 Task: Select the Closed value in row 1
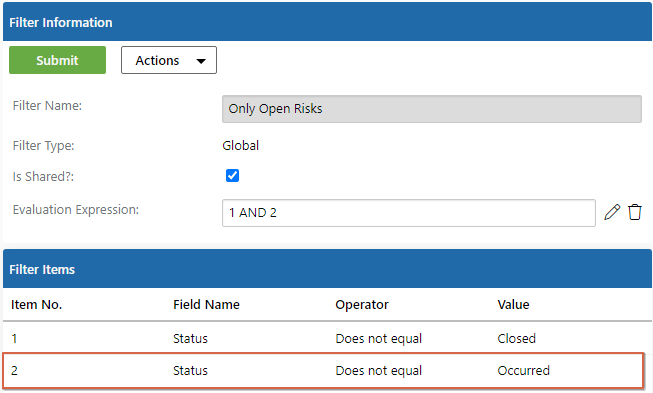[517, 338]
